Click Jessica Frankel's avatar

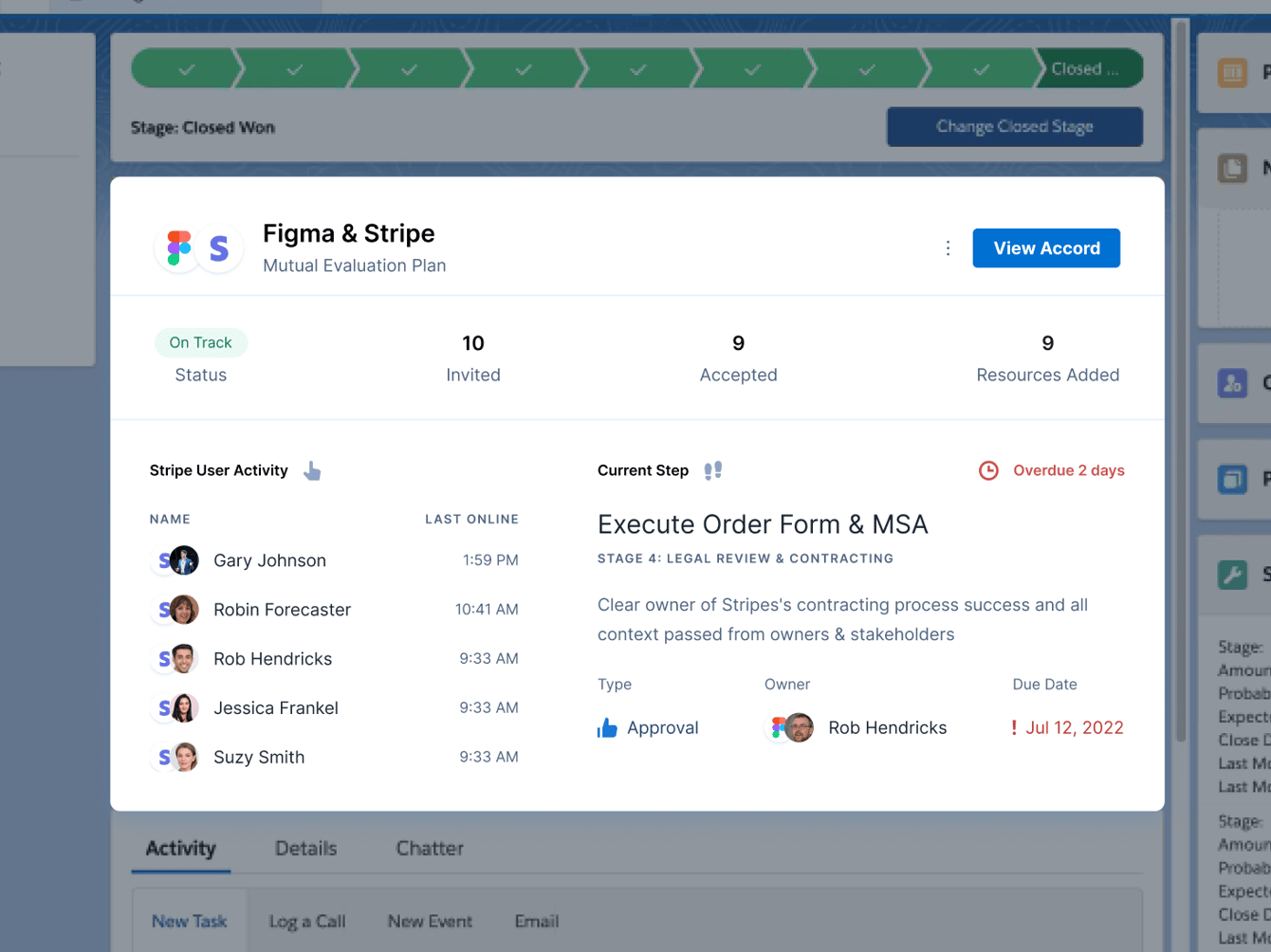click(183, 708)
